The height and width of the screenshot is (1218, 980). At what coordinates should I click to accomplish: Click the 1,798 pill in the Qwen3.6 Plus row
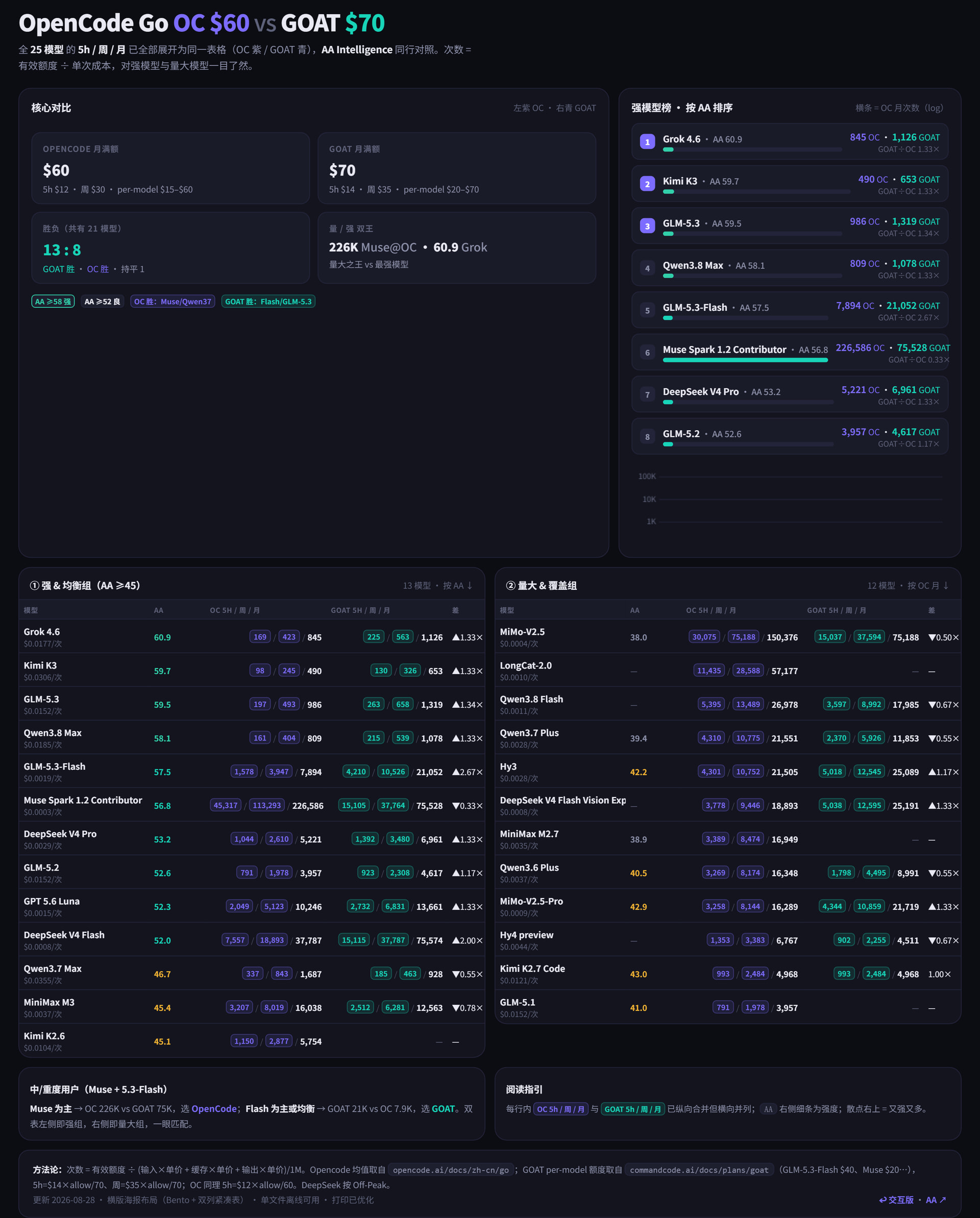pos(841,872)
